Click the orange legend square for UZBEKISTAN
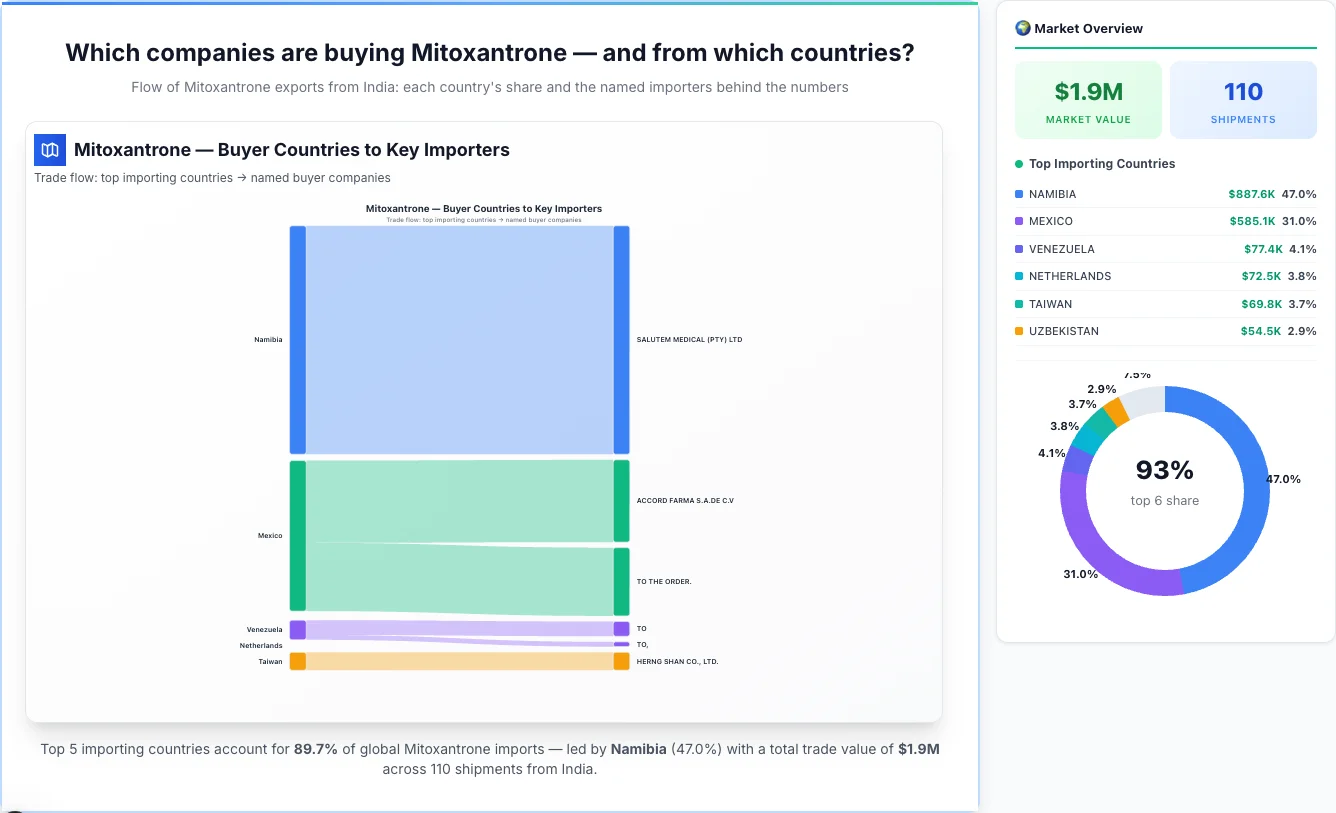The image size is (1336, 813). click(x=1020, y=331)
